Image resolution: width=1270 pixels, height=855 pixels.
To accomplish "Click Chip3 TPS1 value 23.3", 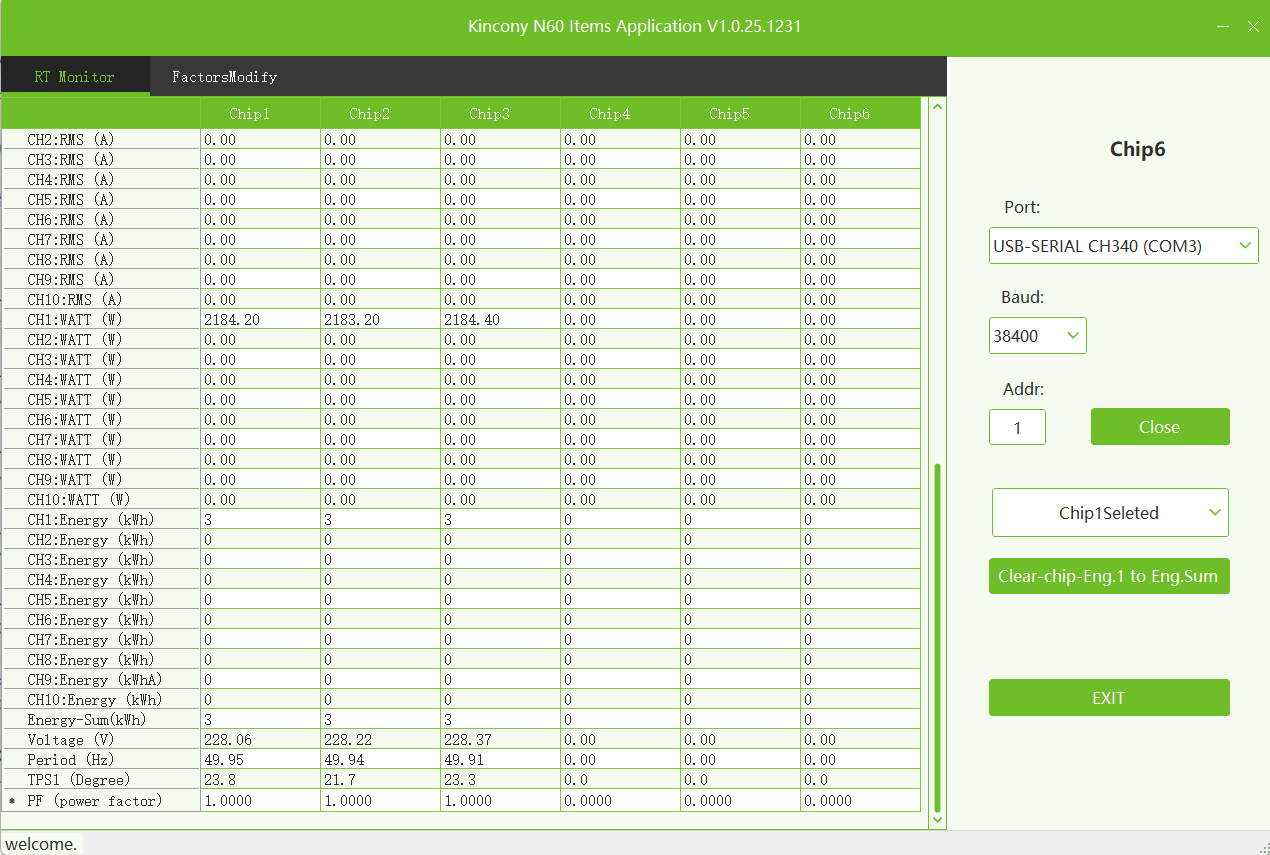I will (x=459, y=780).
